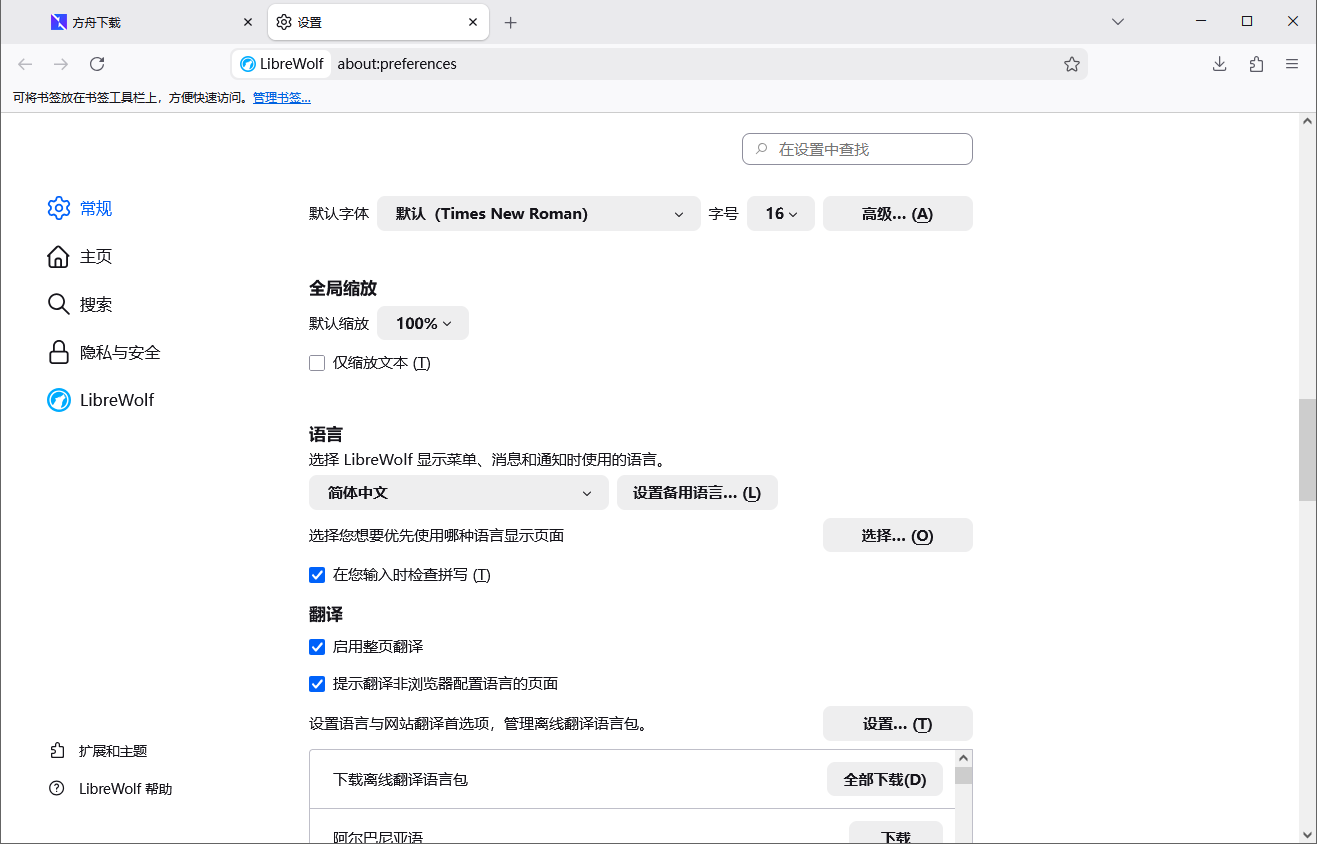Switch to the 主页 (Home) settings panel
The height and width of the screenshot is (844, 1317).
[x=92, y=256]
